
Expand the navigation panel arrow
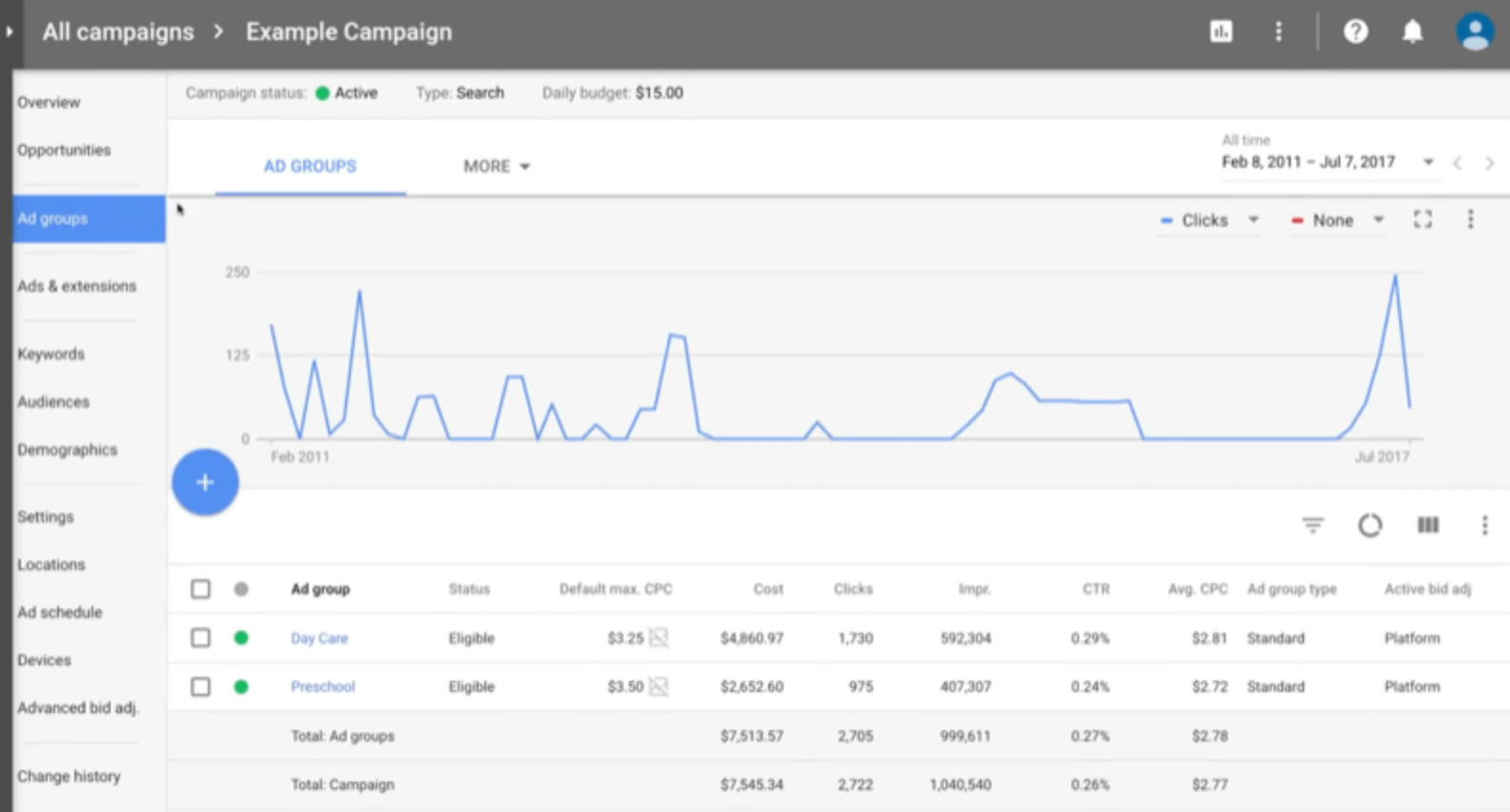point(9,31)
